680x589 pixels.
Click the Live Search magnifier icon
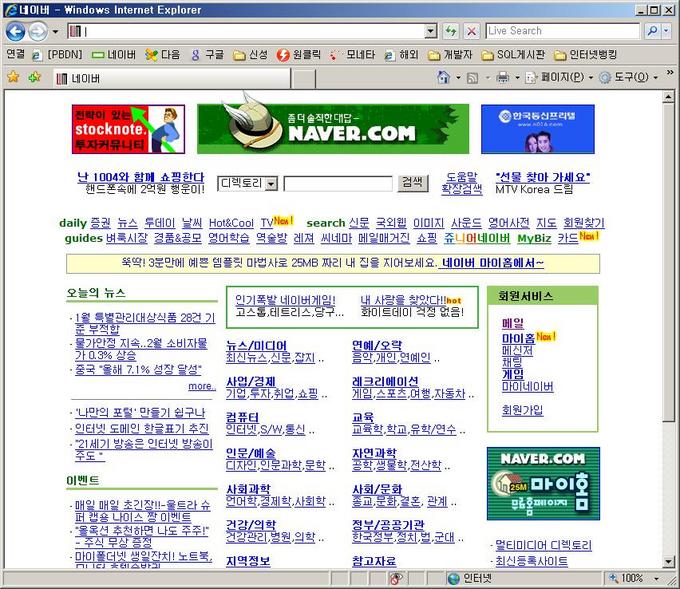pos(652,31)
